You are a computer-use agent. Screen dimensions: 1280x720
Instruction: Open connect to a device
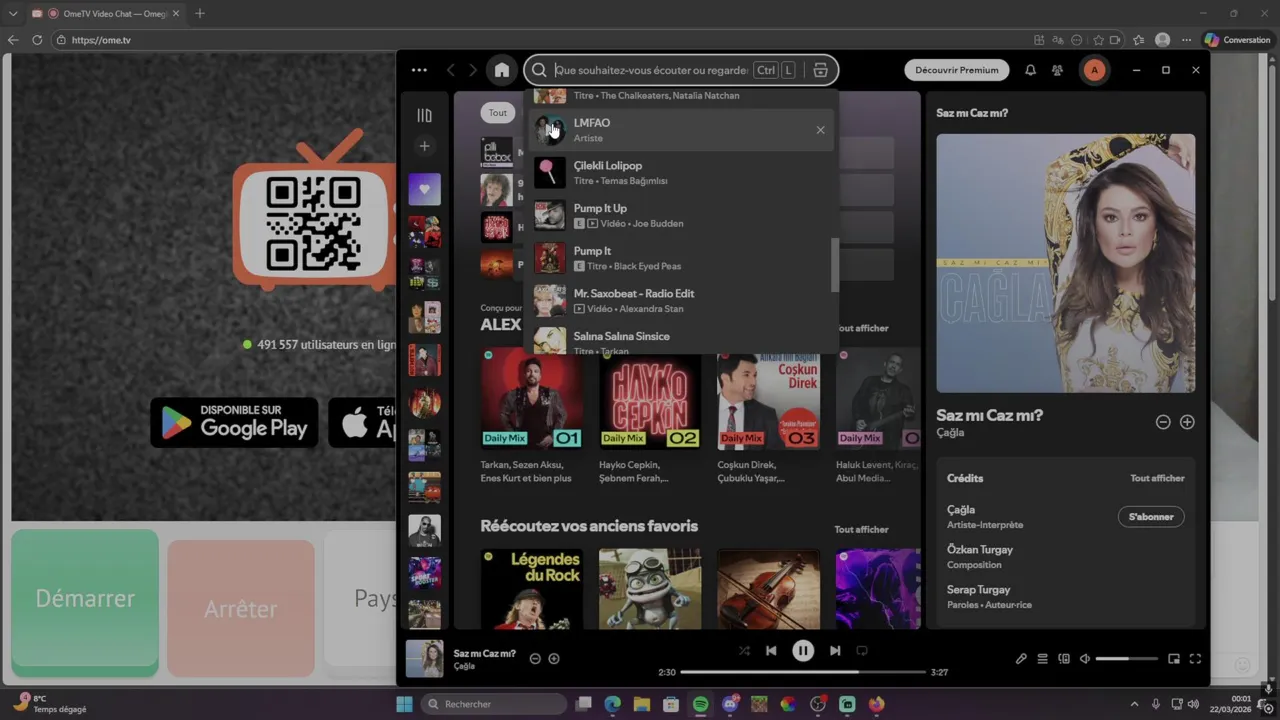(x=1064, y=659)
